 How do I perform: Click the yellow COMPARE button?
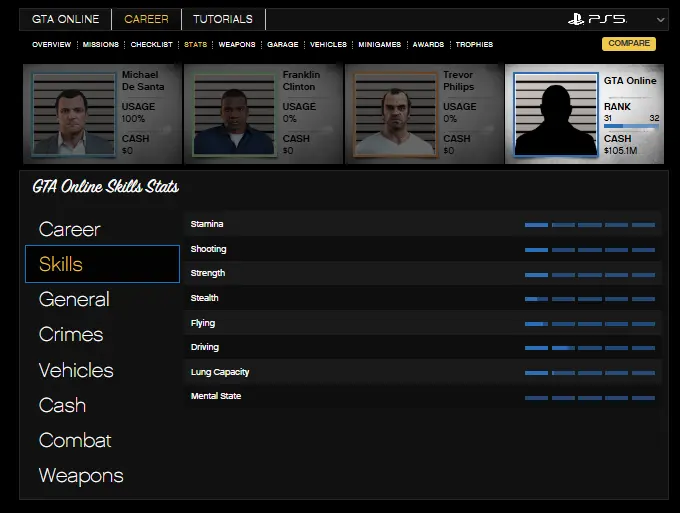(629, 43)
